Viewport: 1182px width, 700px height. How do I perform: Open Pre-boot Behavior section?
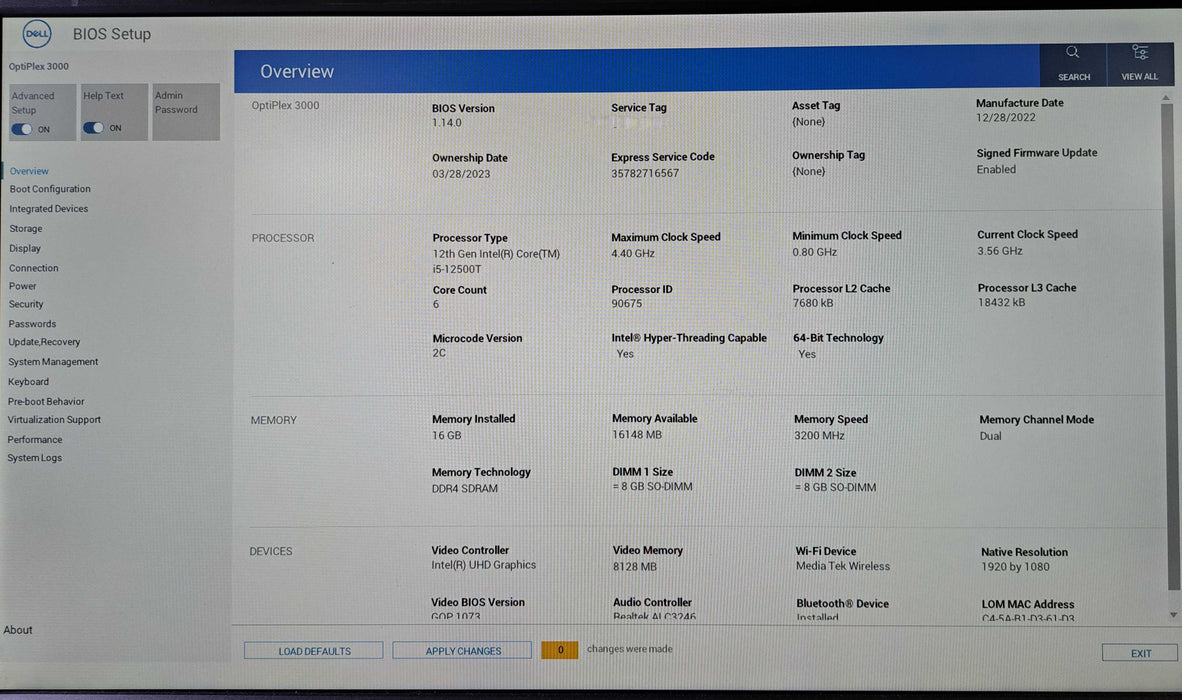46,402
